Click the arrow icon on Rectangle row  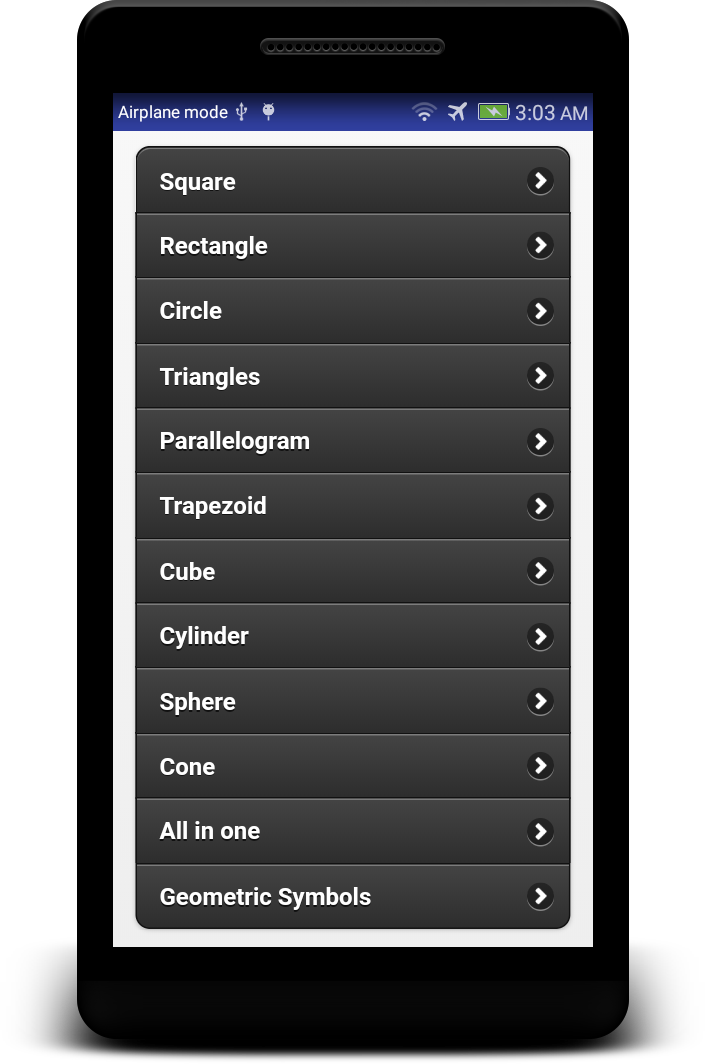point(540,245)
